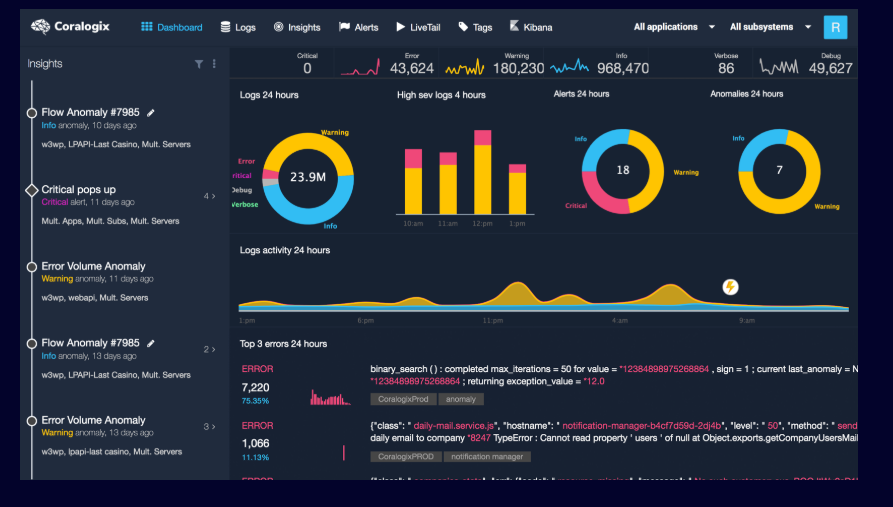893x507 pixels.
Task: Open the binary_search error message
Action: click(614, 375)
